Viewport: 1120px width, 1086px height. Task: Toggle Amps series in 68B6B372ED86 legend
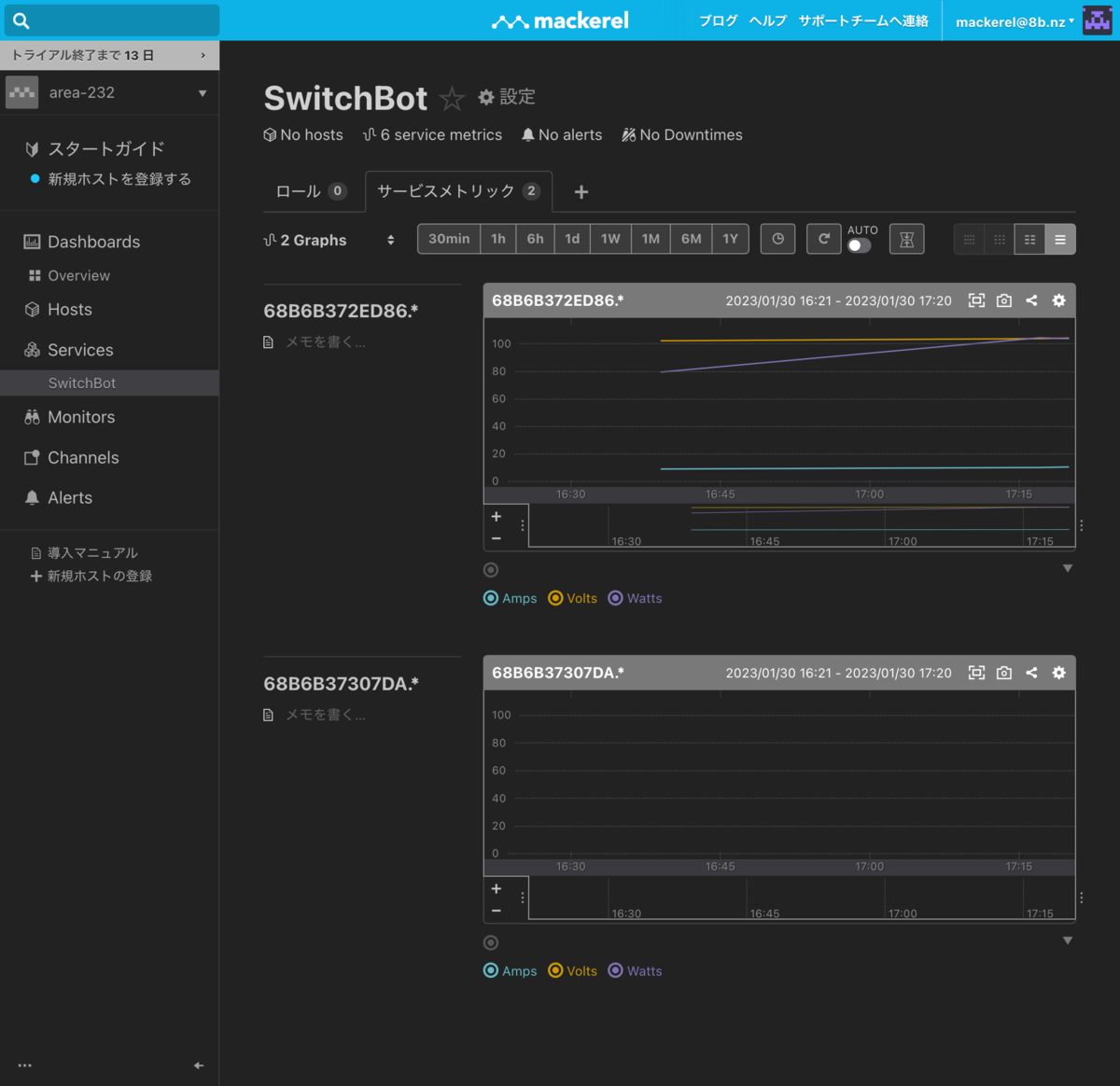pyautogui.click(x=511, y=599)
